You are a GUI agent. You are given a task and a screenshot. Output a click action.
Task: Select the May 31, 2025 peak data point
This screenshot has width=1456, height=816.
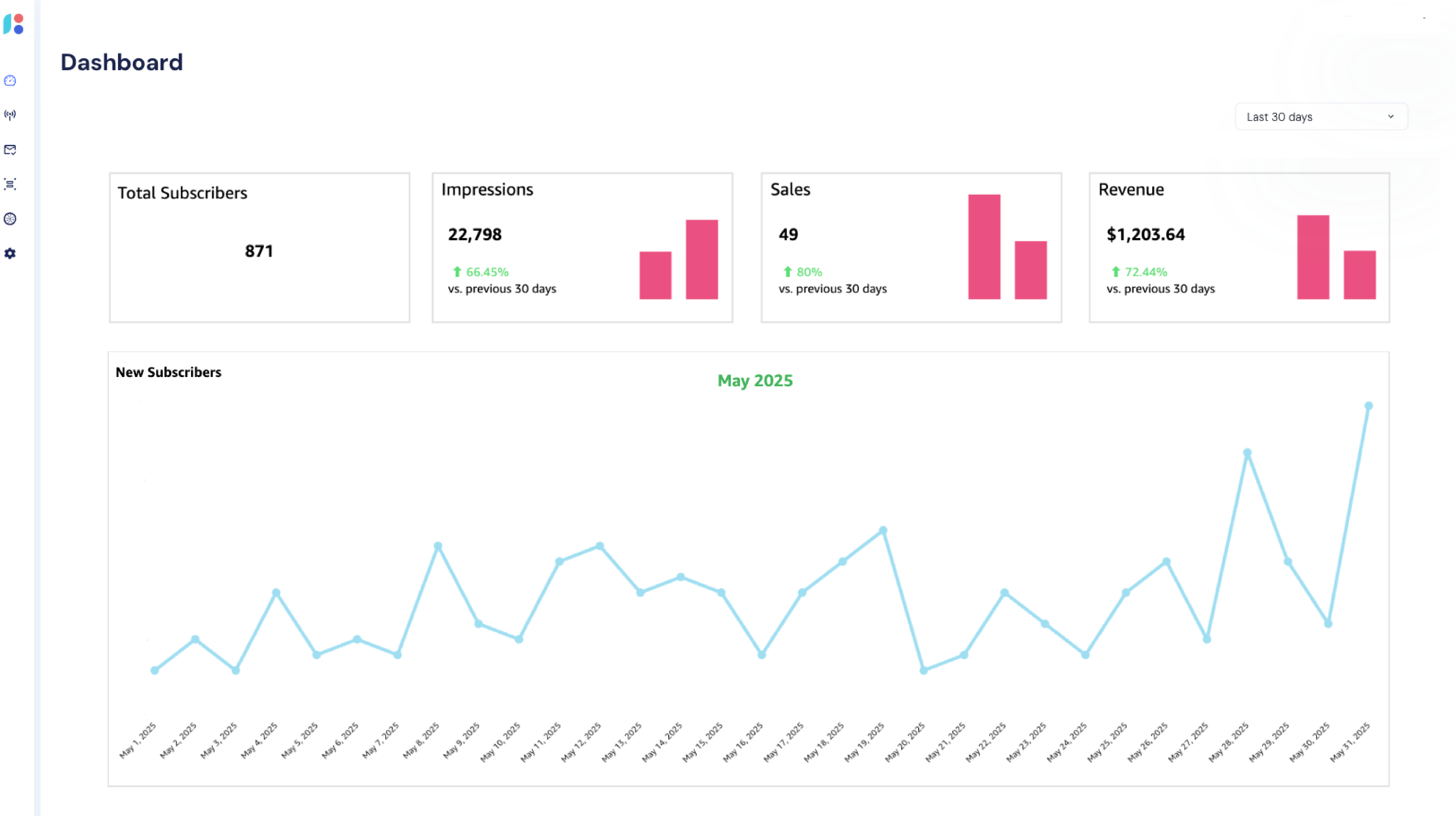1368,406
